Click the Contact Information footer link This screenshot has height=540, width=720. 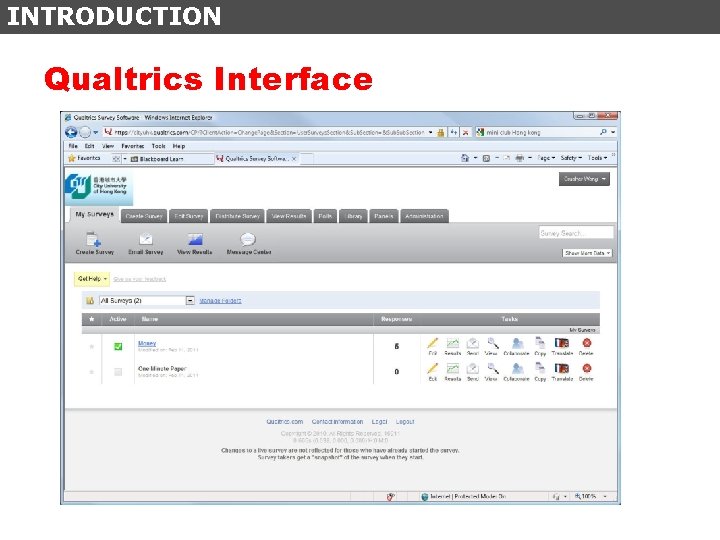click(x=337, y=422)
